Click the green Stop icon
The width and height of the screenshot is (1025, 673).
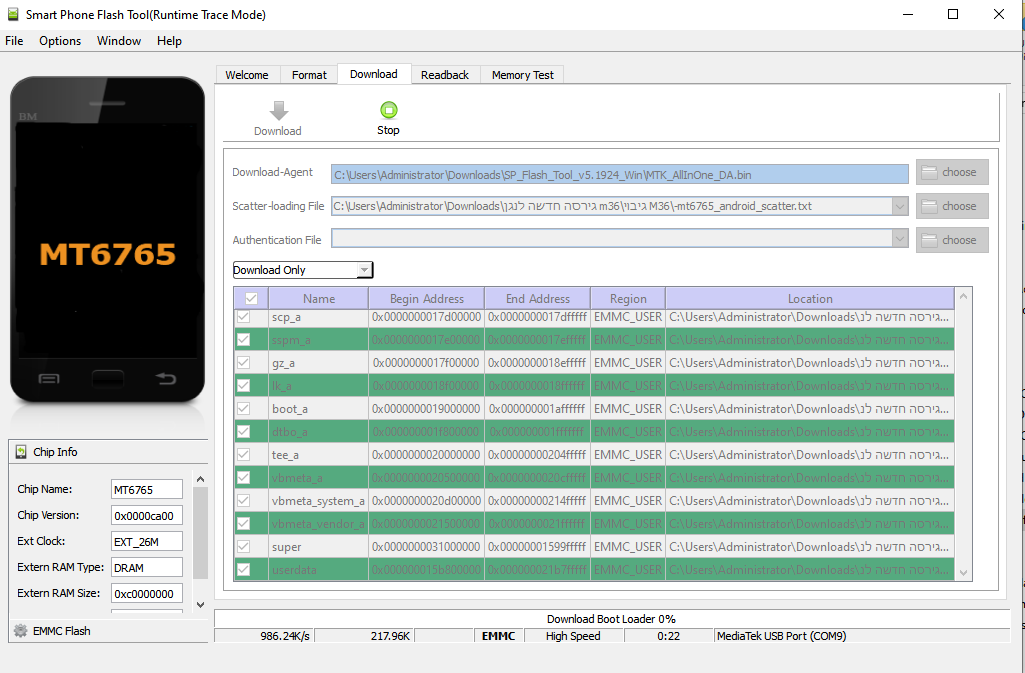click(389, 110)
